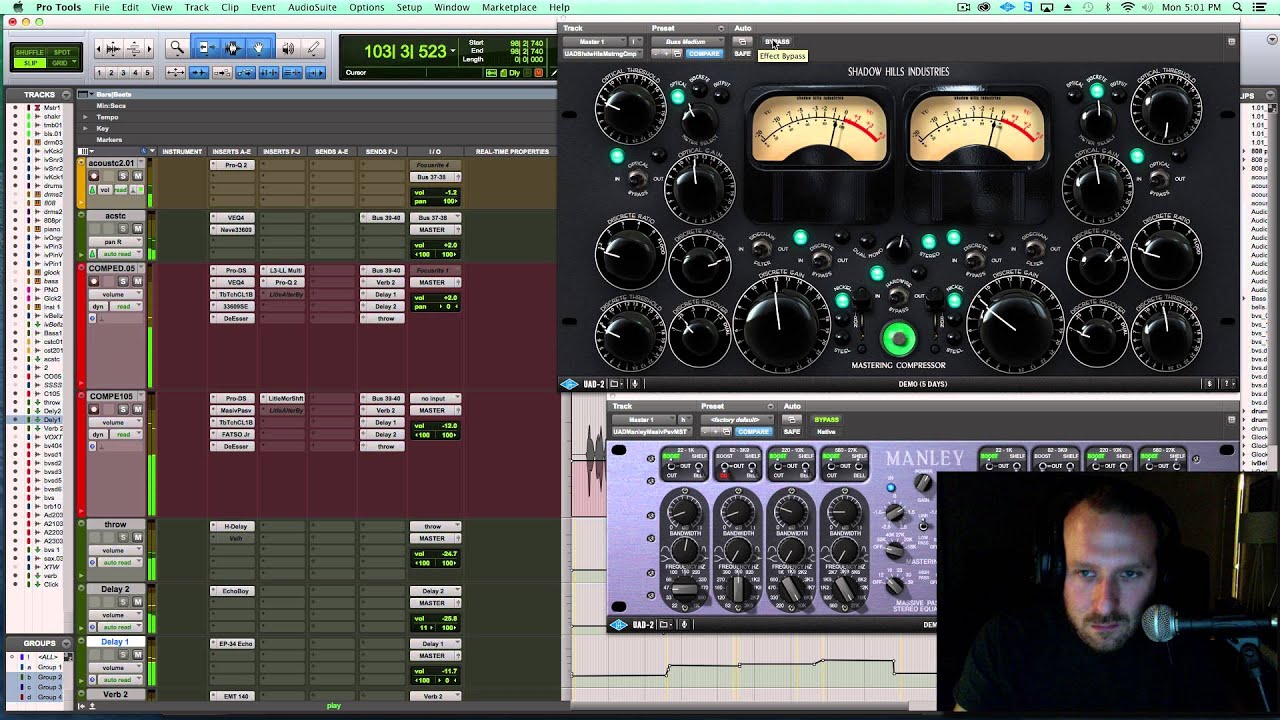Record-enable the COMPED.05 track
The image size is (1280, 720).
(x=93, y=281)
